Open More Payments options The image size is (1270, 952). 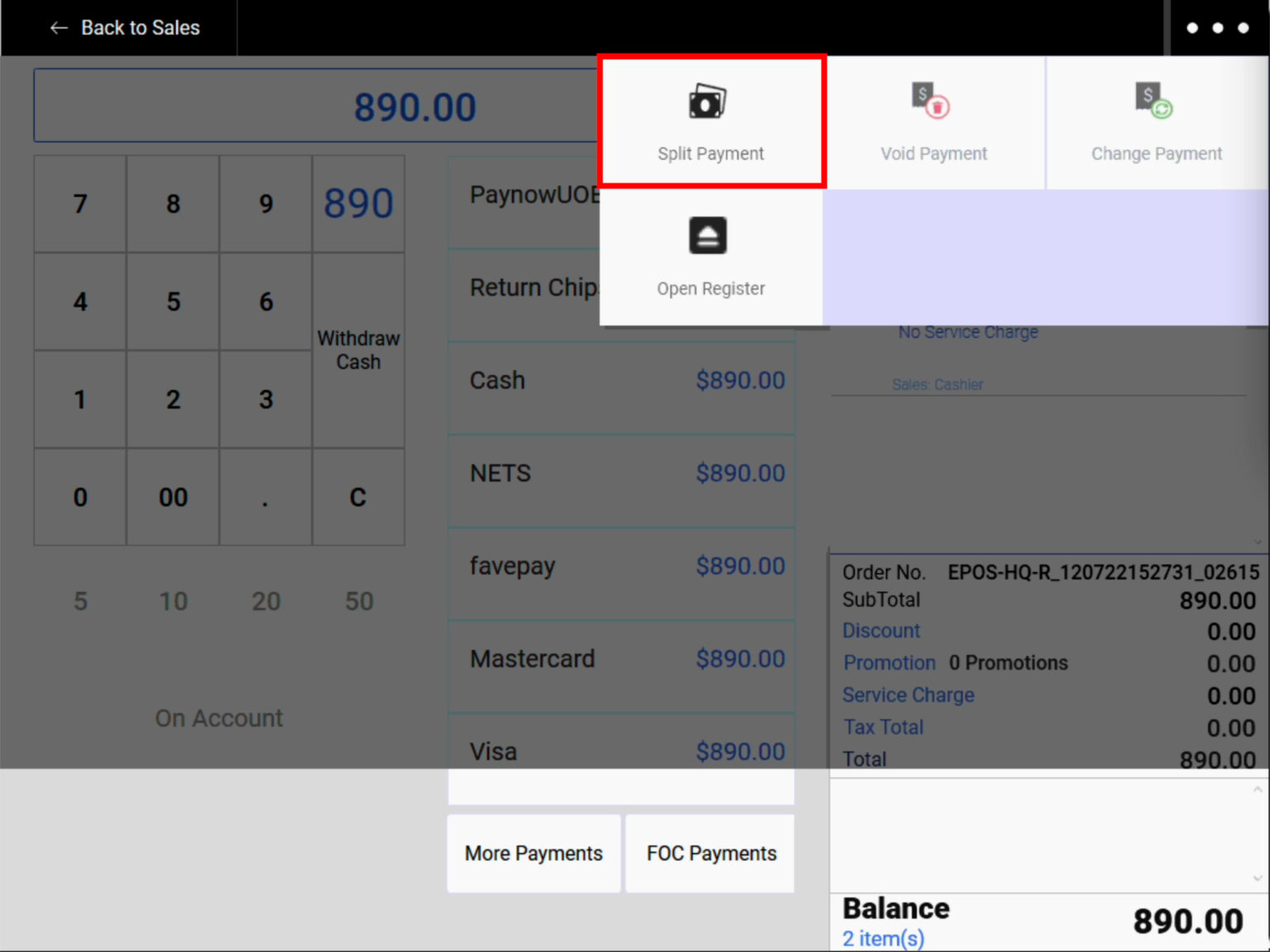(533, 853)
